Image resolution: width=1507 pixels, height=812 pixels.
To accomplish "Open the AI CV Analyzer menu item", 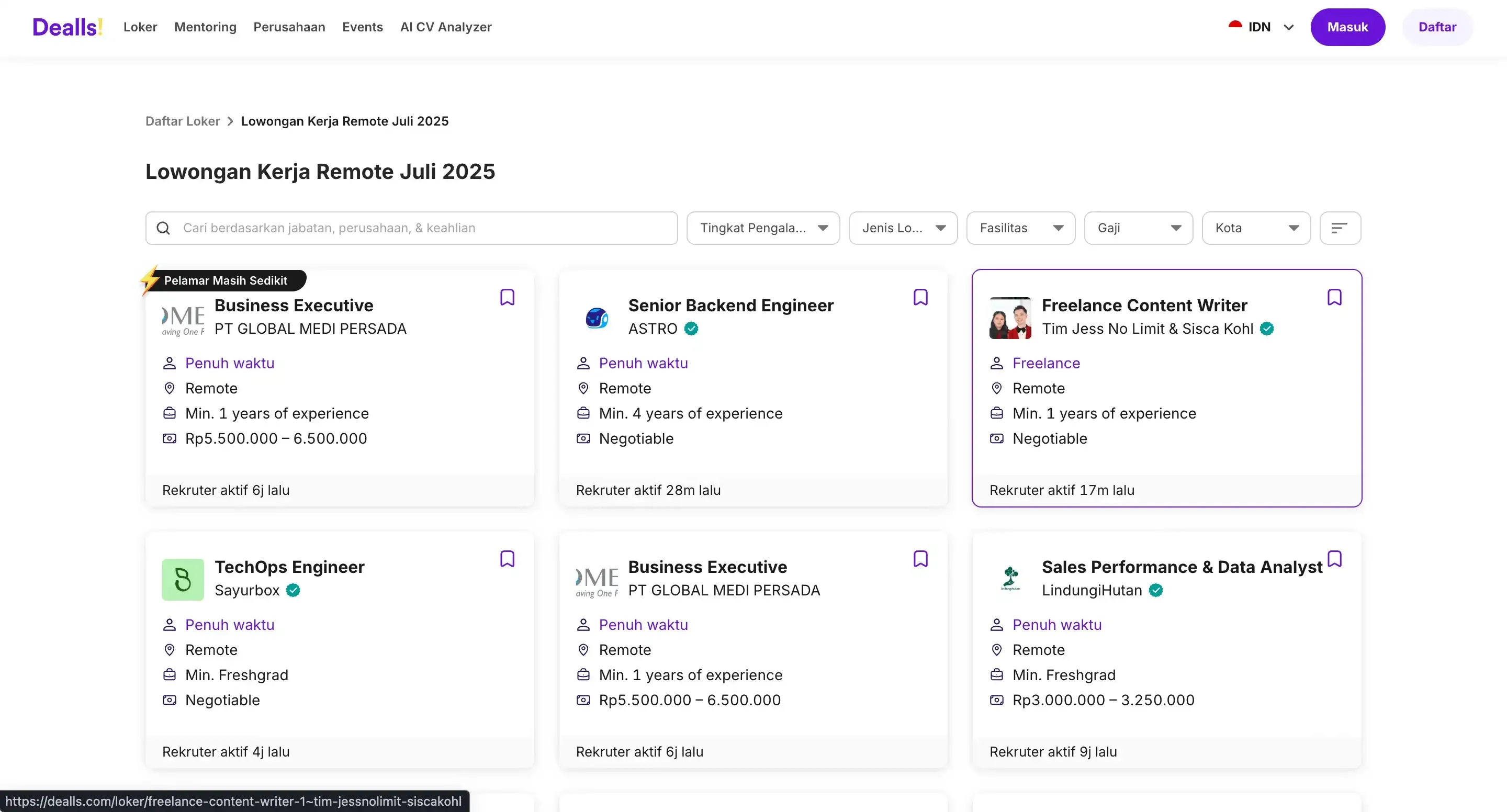I will (446, 27).
